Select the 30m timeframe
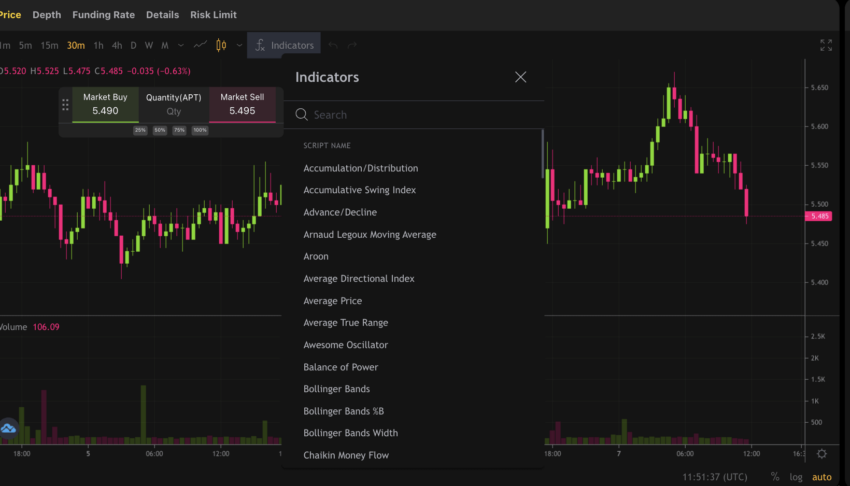The height and width of the screenshot is (486, 850). (76, 46)
